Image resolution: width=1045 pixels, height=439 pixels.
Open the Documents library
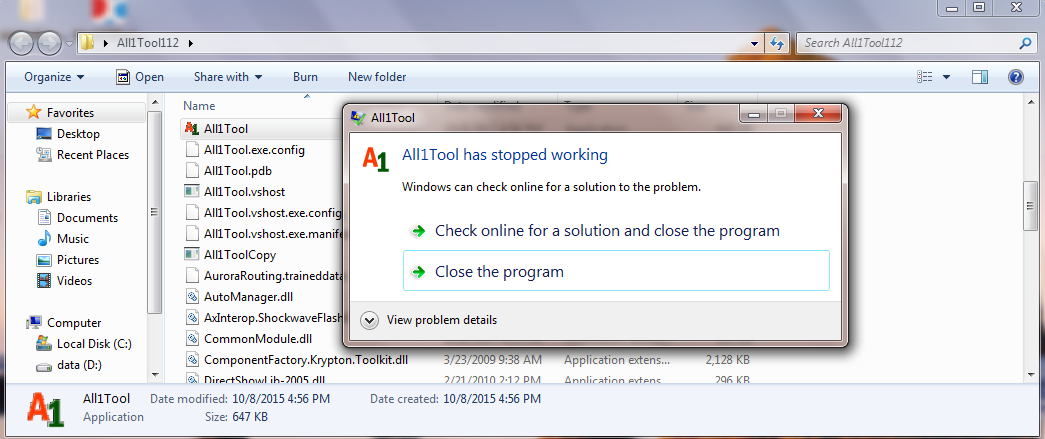click(x=87, y=218)
